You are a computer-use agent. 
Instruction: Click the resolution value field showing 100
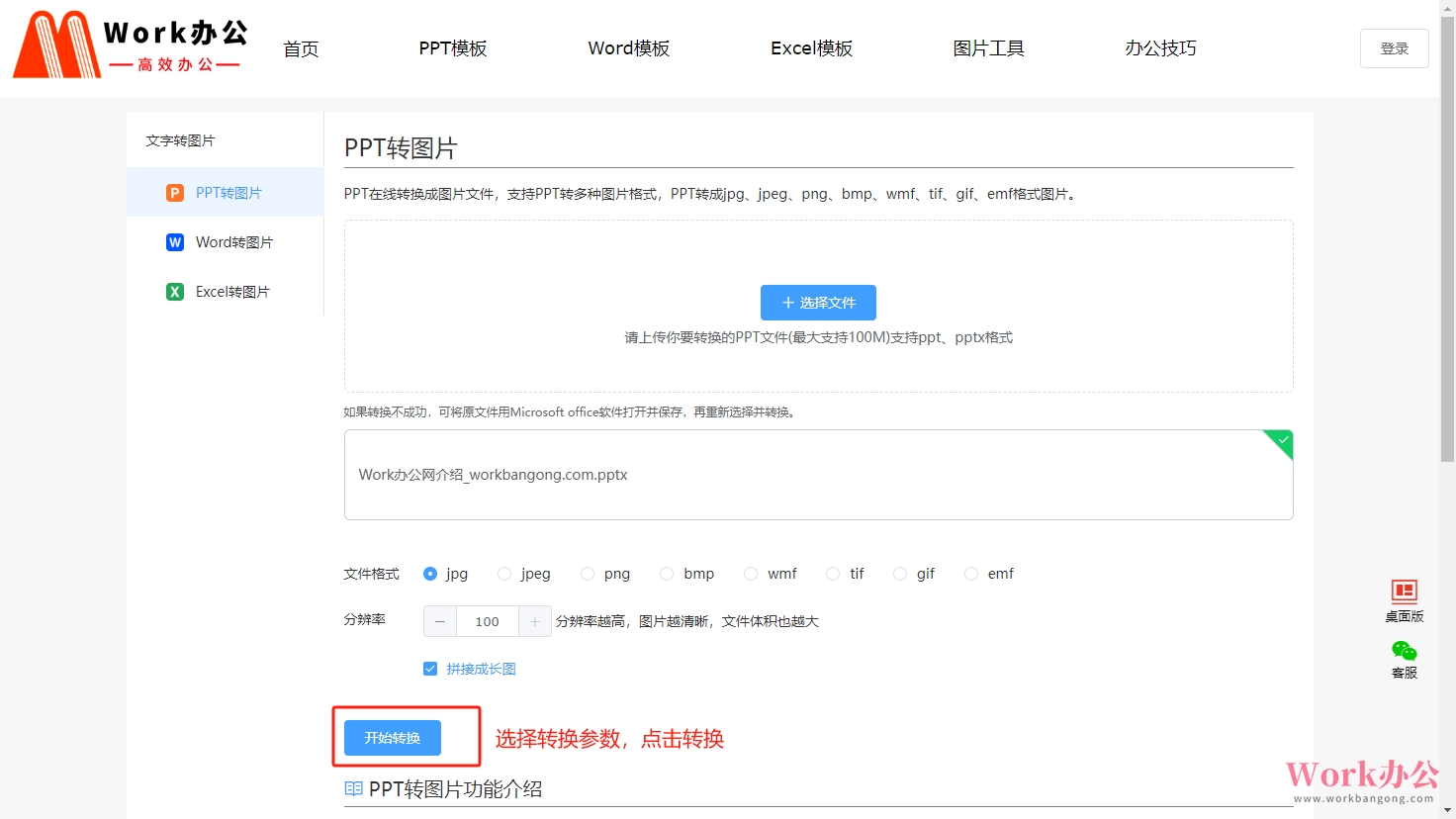[488, 621]
